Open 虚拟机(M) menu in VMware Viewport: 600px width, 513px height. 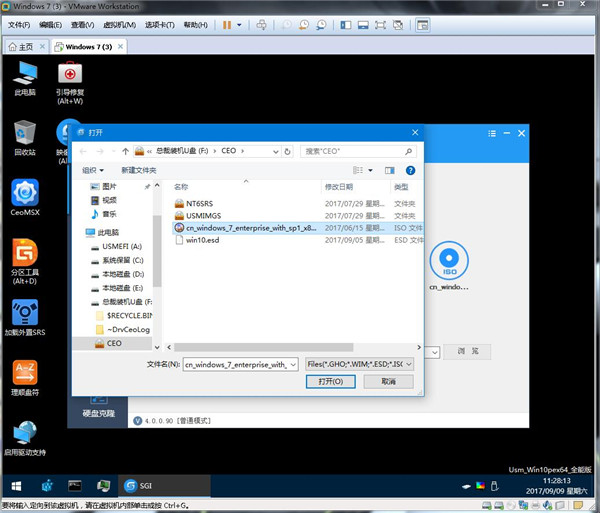tap(119, 25)
